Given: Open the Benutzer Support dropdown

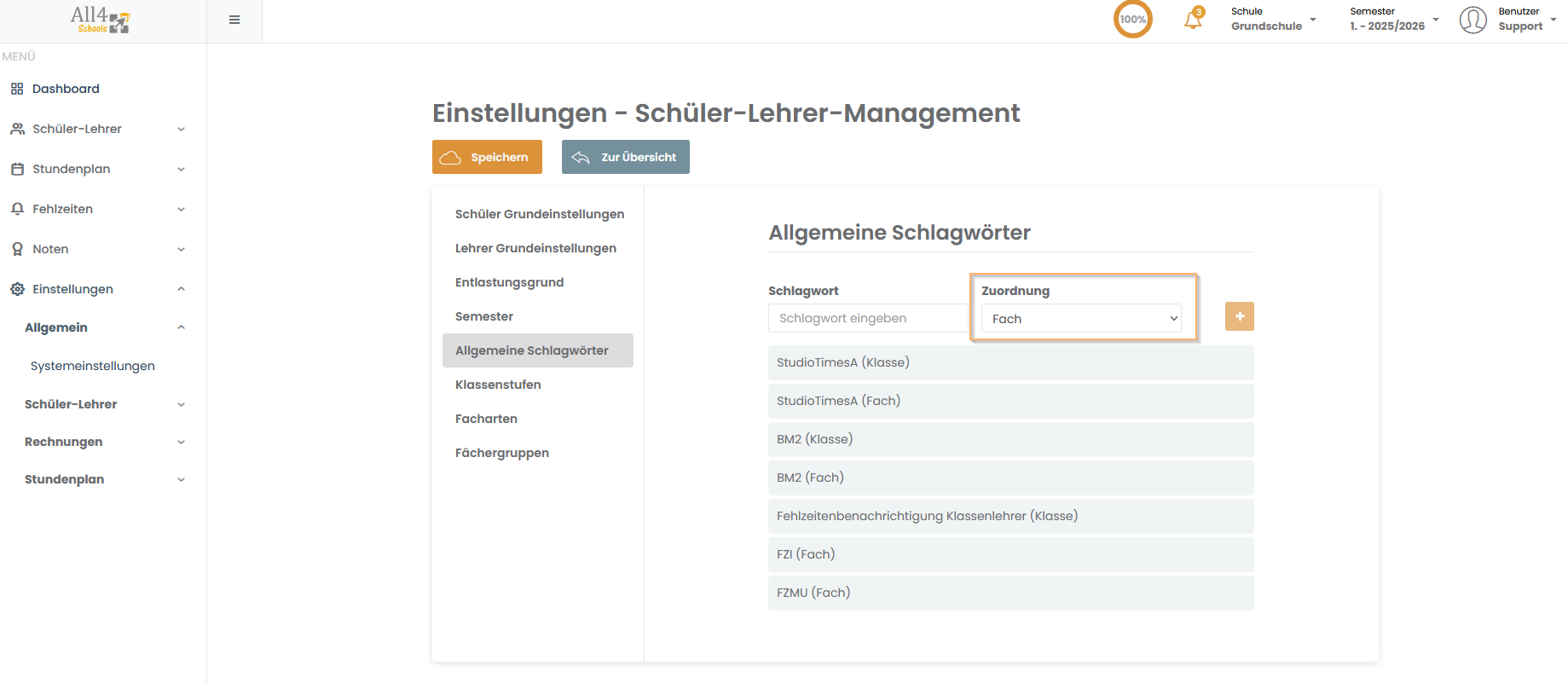Looking at the screenshot, I should (x=1527, y=19).
